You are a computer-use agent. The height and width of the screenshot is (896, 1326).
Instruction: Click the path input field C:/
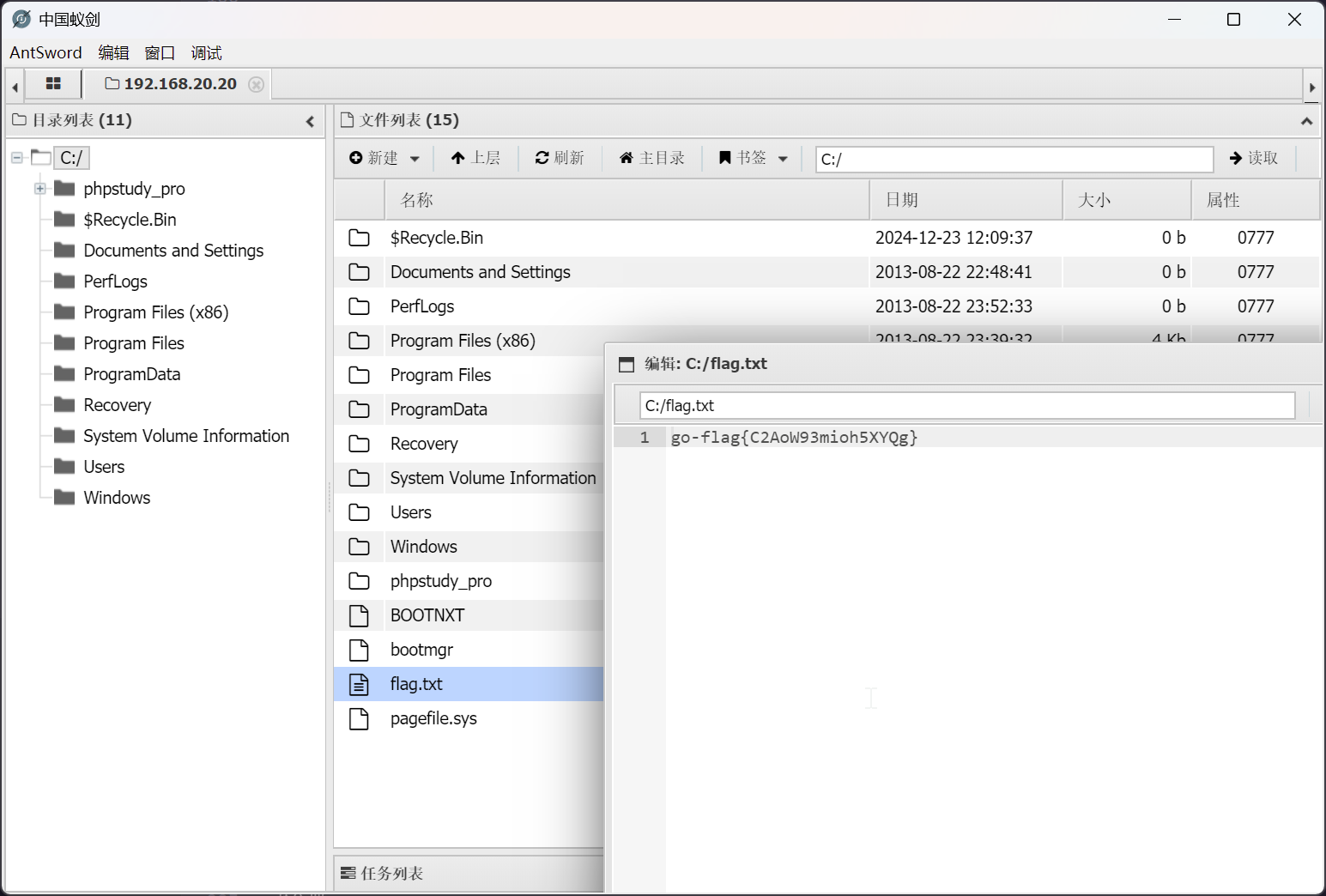(x=1013, y=159)
